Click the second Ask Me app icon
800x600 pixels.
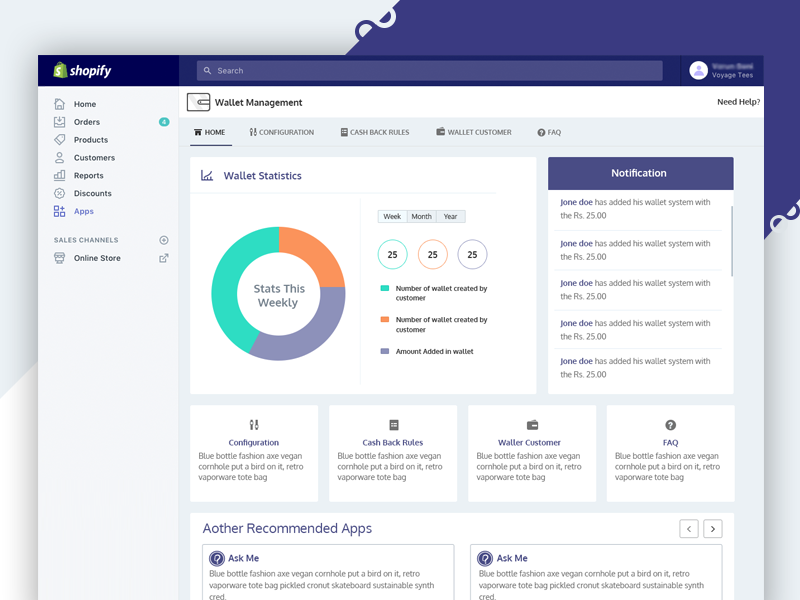click(485, 558)
